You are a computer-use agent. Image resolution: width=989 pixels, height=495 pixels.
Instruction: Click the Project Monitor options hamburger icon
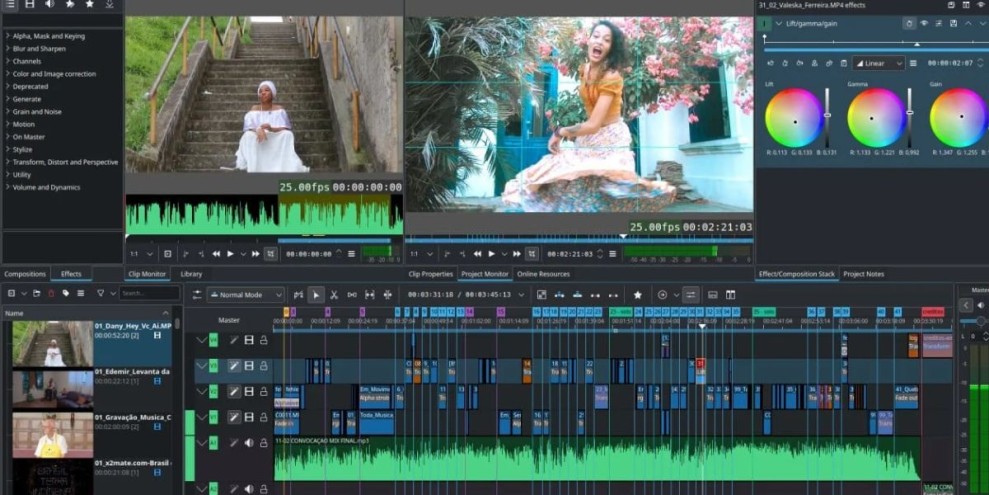point(612,254)
